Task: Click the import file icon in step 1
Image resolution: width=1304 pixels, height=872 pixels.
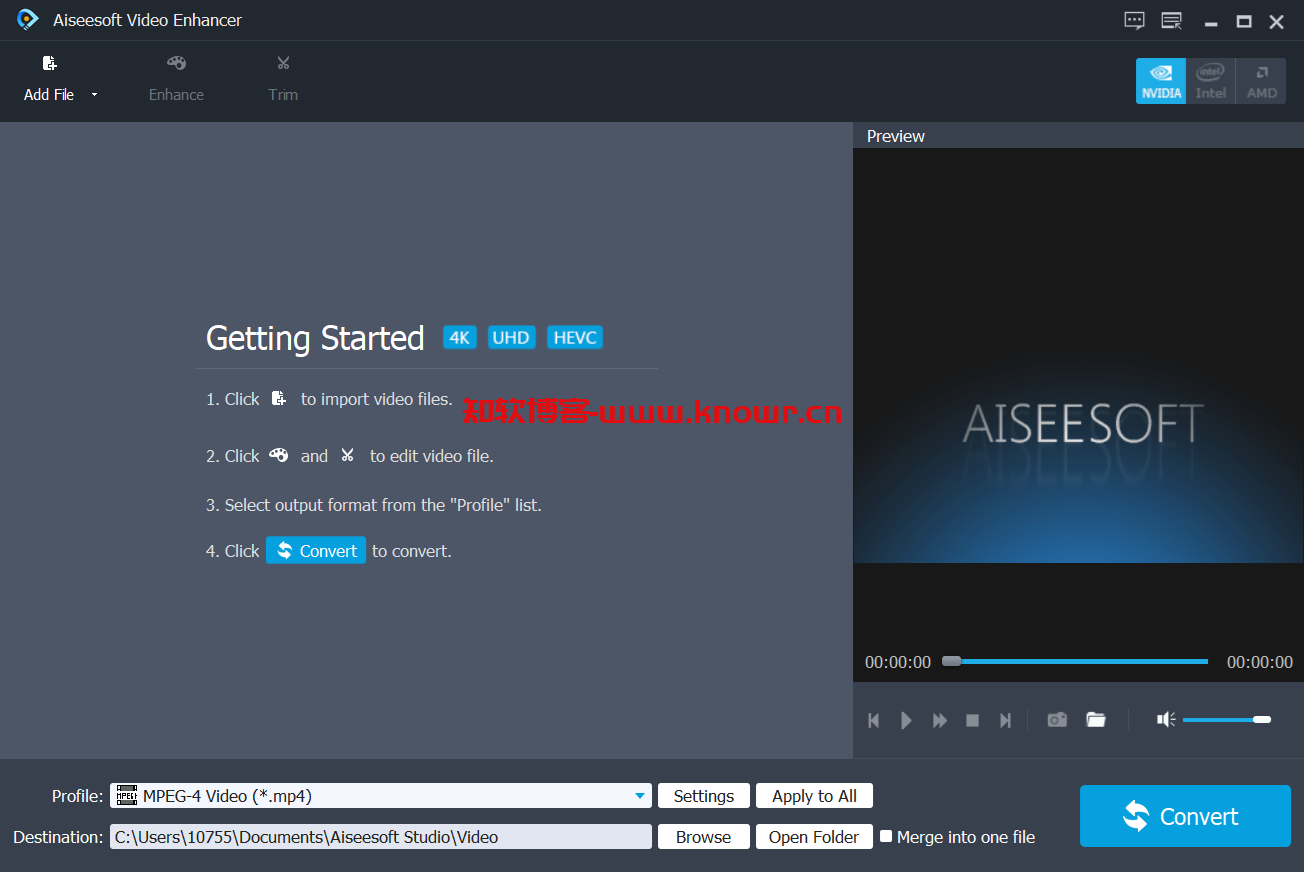Action: coord(279,398)
